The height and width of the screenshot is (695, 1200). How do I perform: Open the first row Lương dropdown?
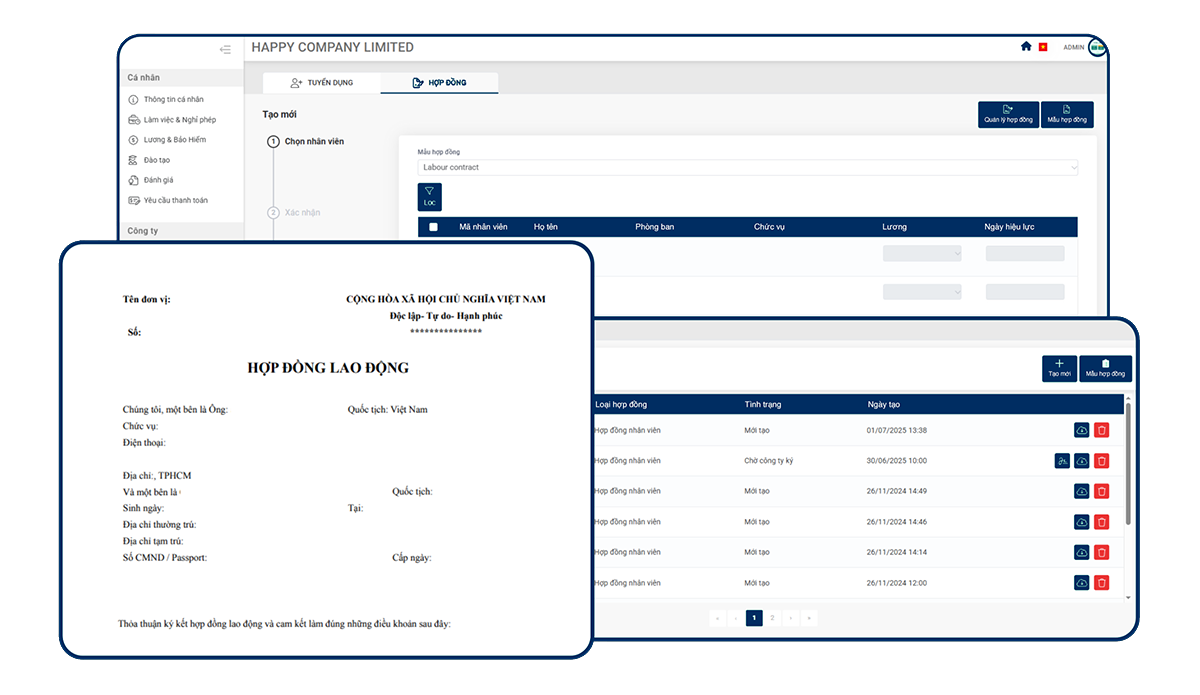tap(922, 254)
